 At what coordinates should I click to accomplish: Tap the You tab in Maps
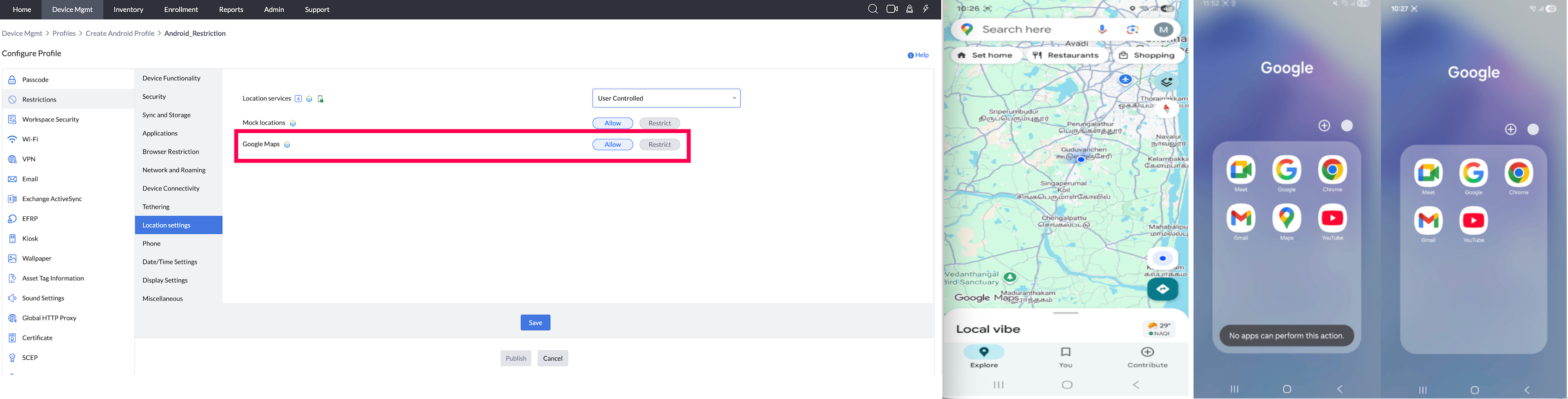[1065, 357]
